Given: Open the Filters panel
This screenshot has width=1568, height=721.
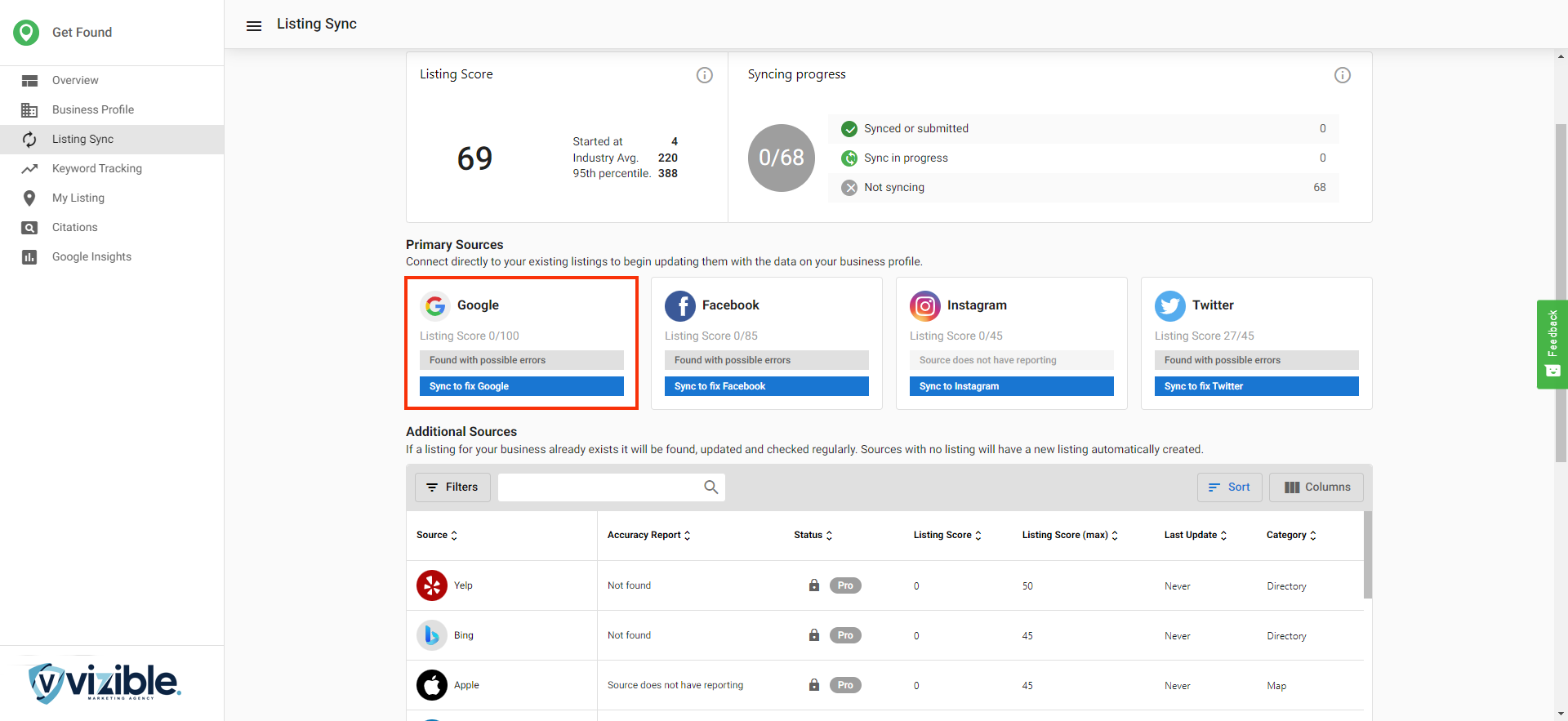Looking at the screenshot, I should (x=452, y=487).
